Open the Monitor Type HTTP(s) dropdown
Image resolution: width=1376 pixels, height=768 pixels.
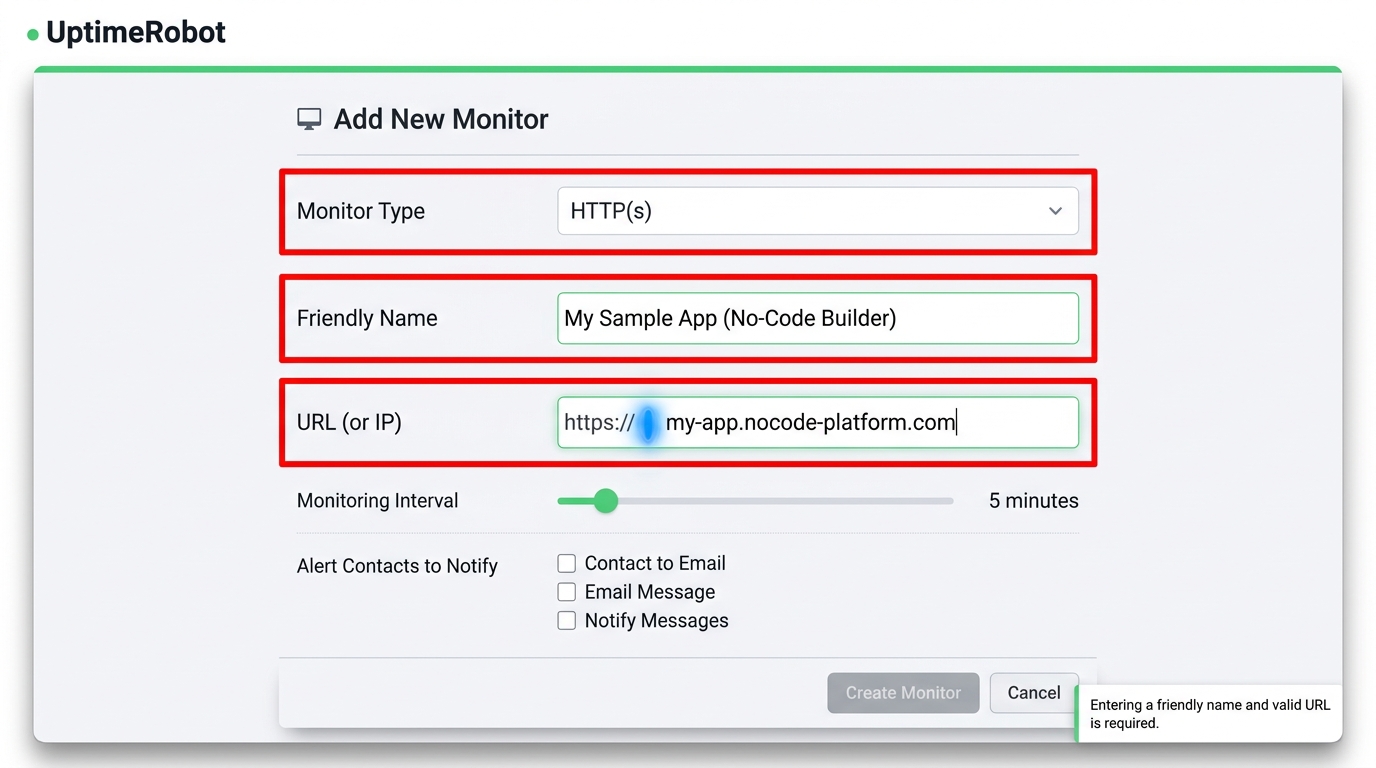tap(800, 211)
